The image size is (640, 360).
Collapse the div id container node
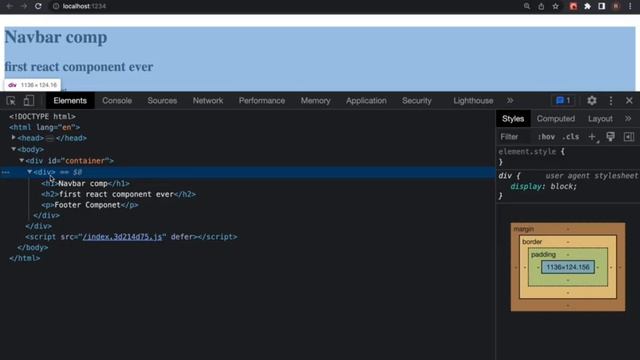tap(22, 160)
